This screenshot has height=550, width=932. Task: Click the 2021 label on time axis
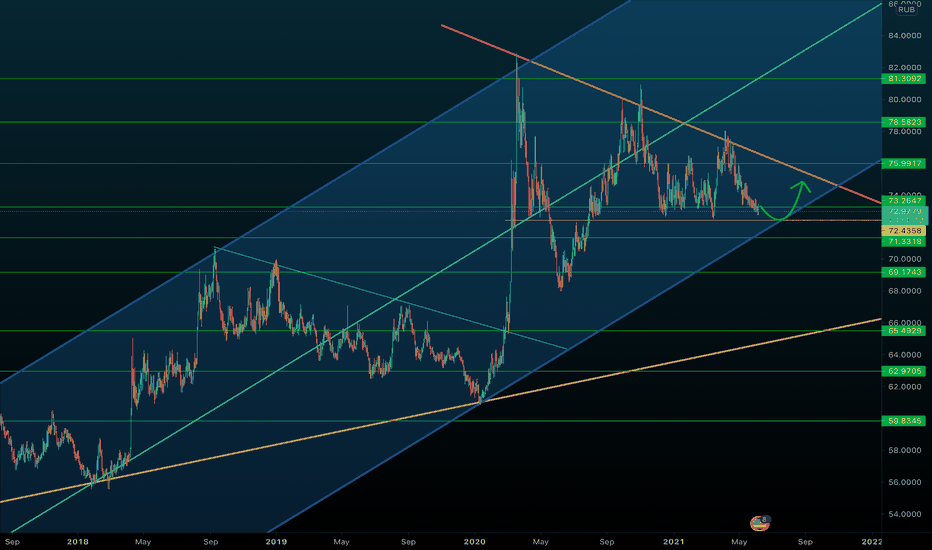click(673, 542)
